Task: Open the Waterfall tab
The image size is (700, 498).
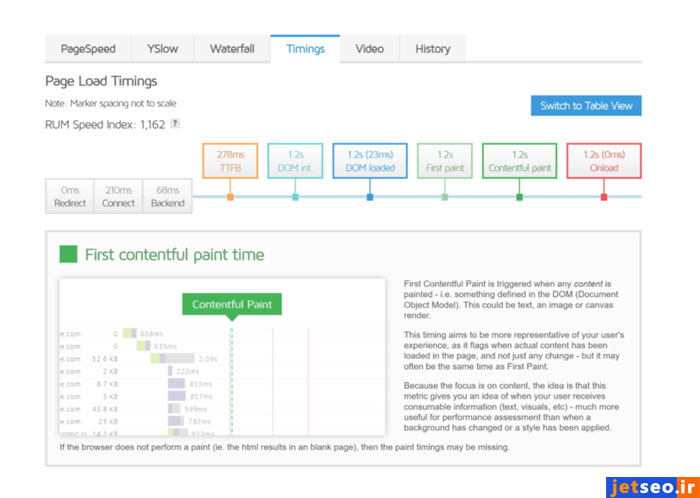Action: 232,49
